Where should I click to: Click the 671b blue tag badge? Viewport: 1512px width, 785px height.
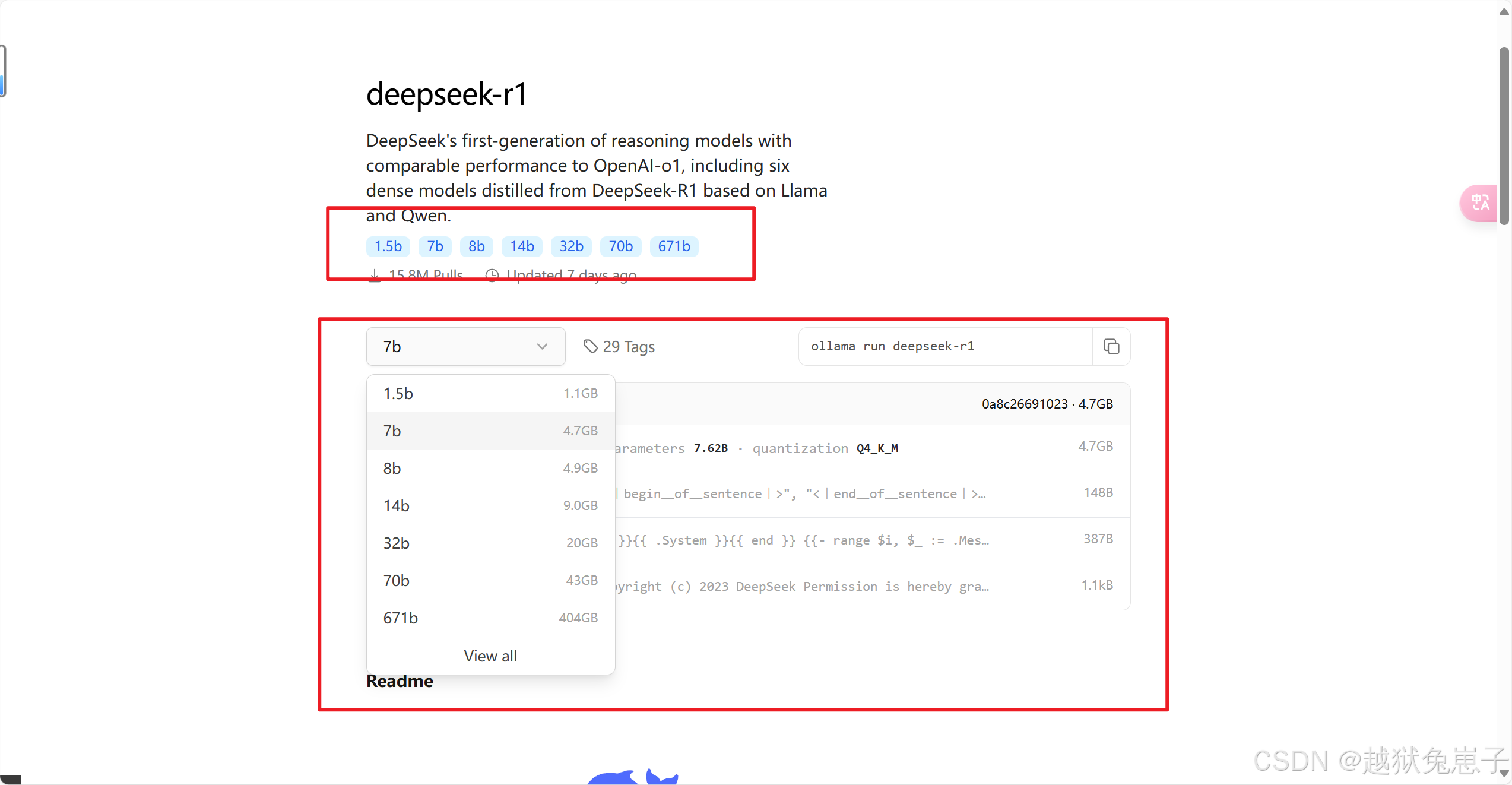click(x=674, y=246)
